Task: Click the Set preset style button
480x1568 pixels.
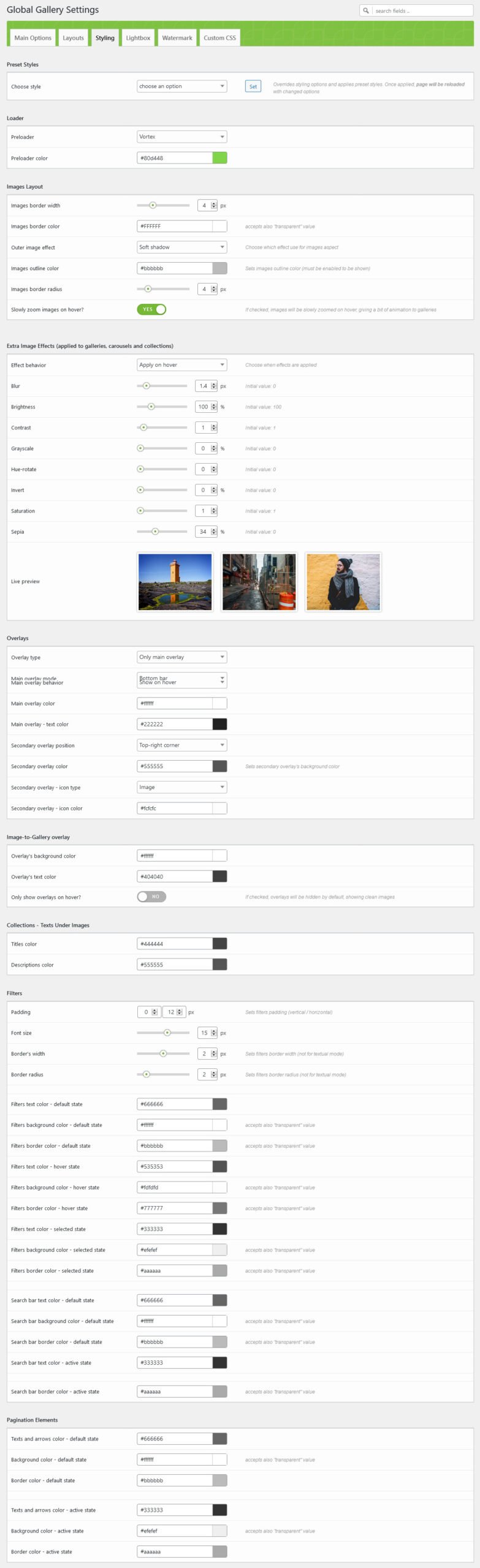Action: tap(253, 86)
